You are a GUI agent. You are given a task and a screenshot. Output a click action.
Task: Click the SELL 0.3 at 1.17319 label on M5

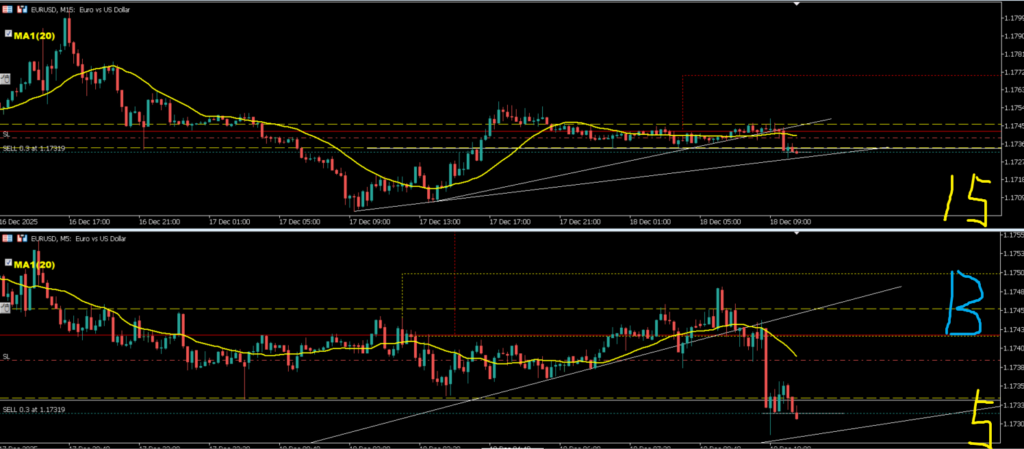click(x=34, y=410)
